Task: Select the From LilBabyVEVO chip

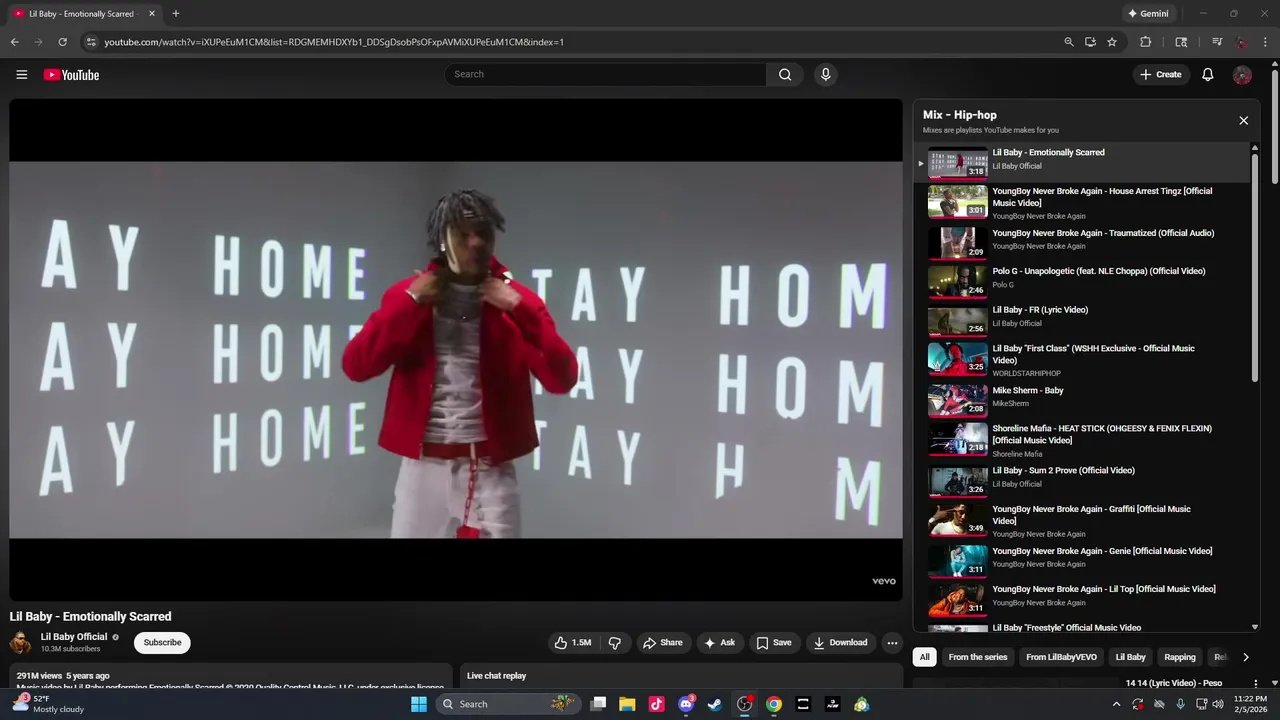Action: click(1061, 657)
